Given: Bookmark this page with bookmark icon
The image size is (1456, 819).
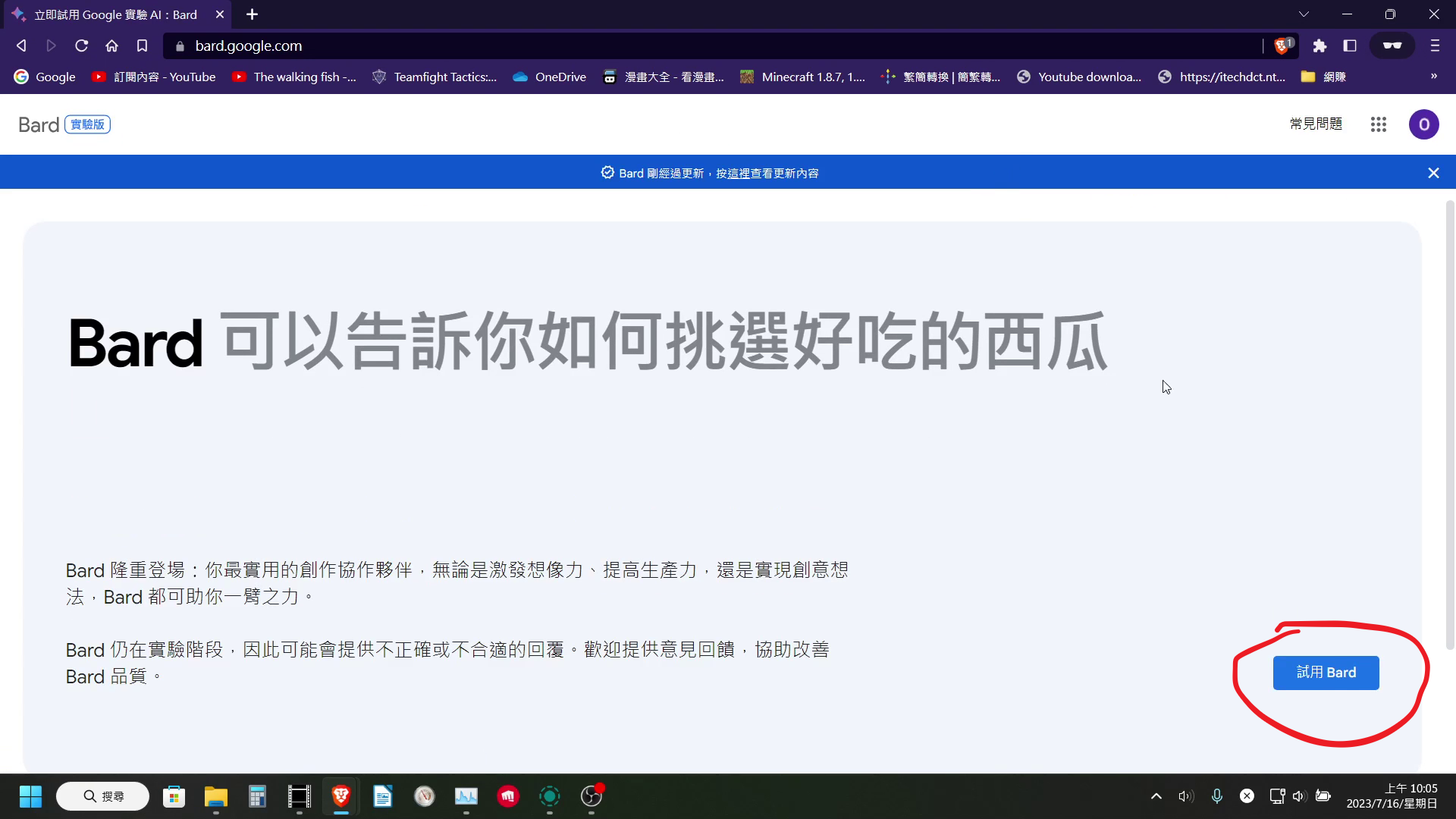Looking at the screenshot, I should click(142, 45).
